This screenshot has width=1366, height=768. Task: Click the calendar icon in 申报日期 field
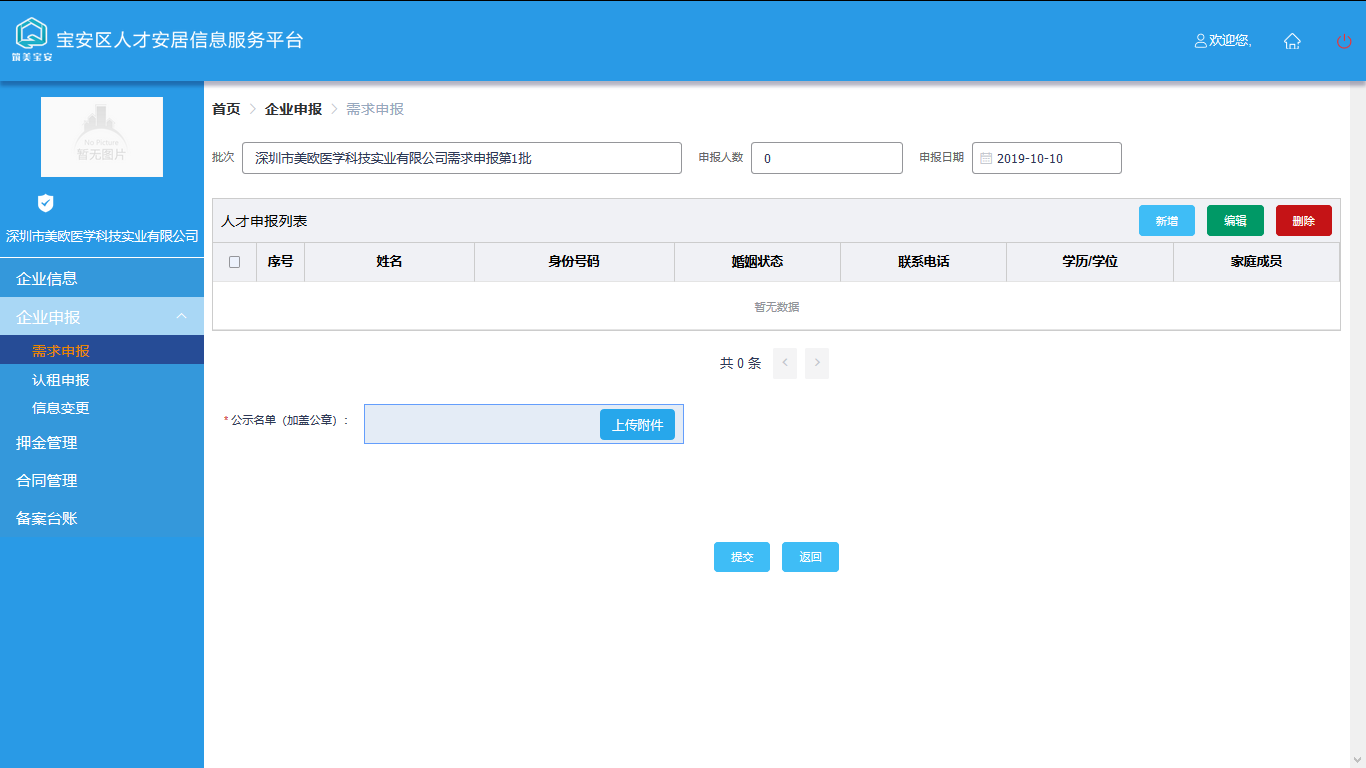(986, 158)
